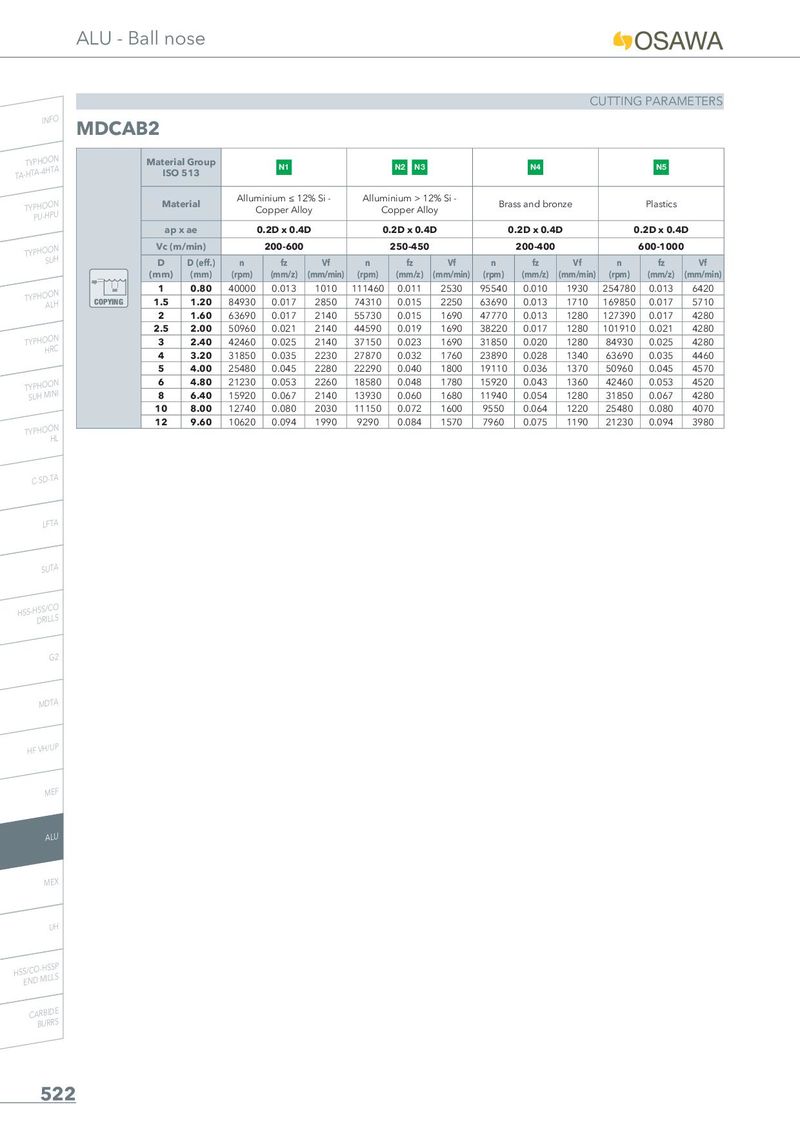The width and height of the screenshot is (800, 1132).
Task: Select the effective diameter '0.80'
Action: coord(201,288)
